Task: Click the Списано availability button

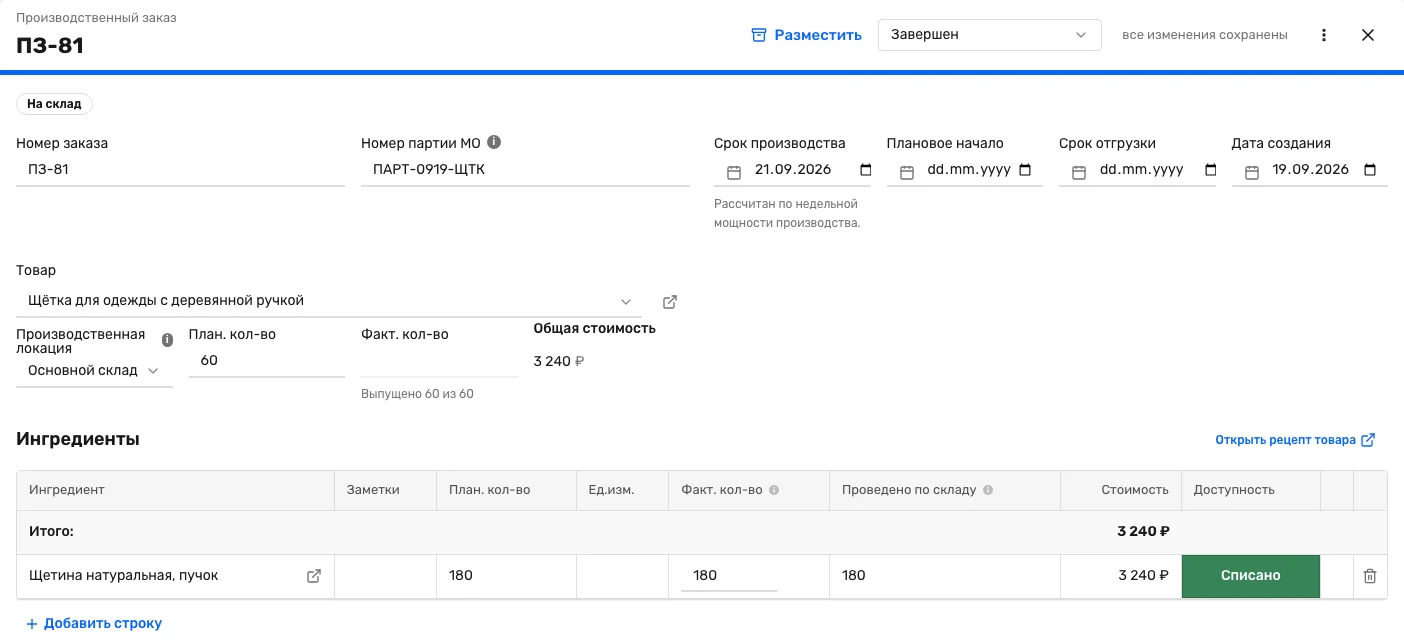Action: click(x=1251, y=576)
